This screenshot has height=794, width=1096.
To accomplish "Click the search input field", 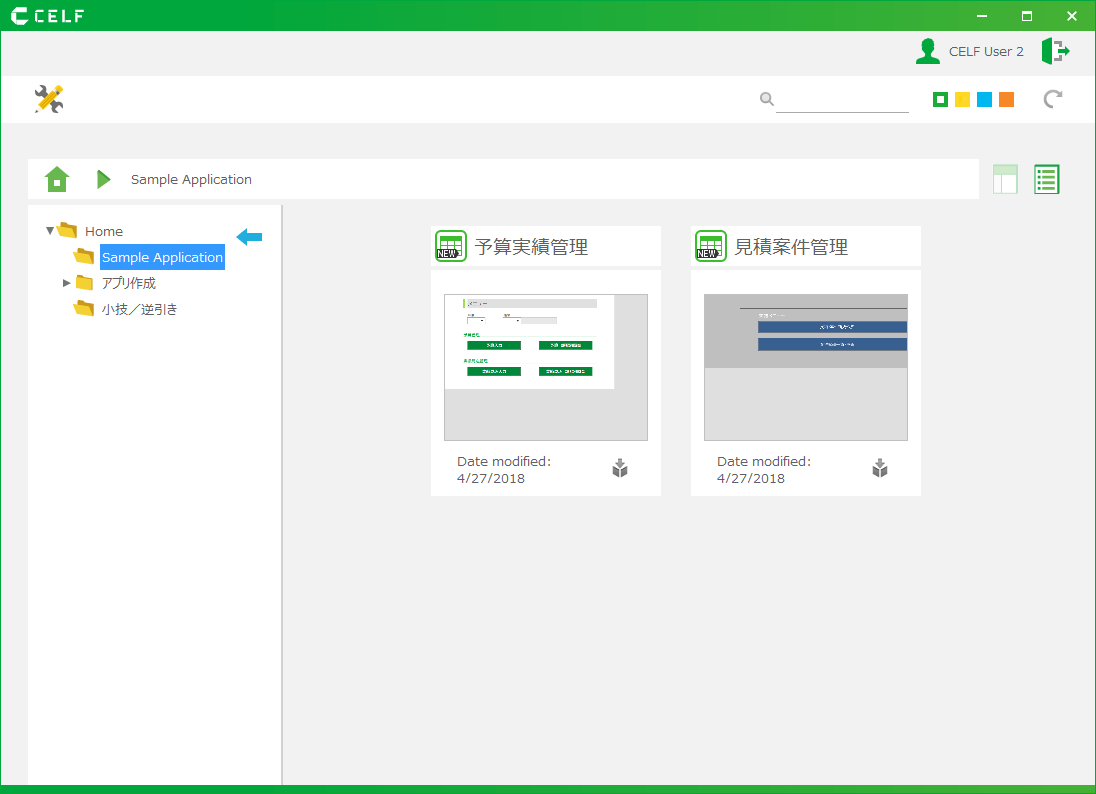I will point(842,99).
